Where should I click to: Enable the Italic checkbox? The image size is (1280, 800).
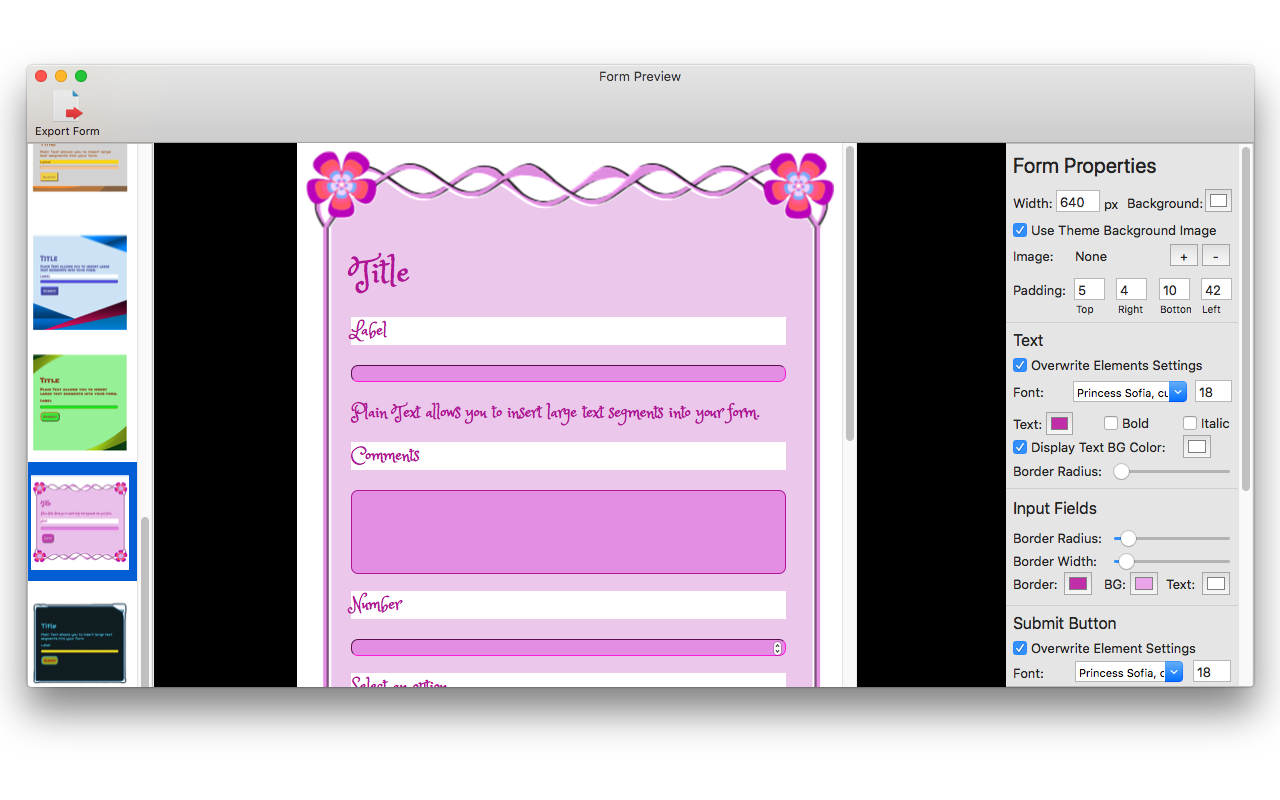[1190, 423]
